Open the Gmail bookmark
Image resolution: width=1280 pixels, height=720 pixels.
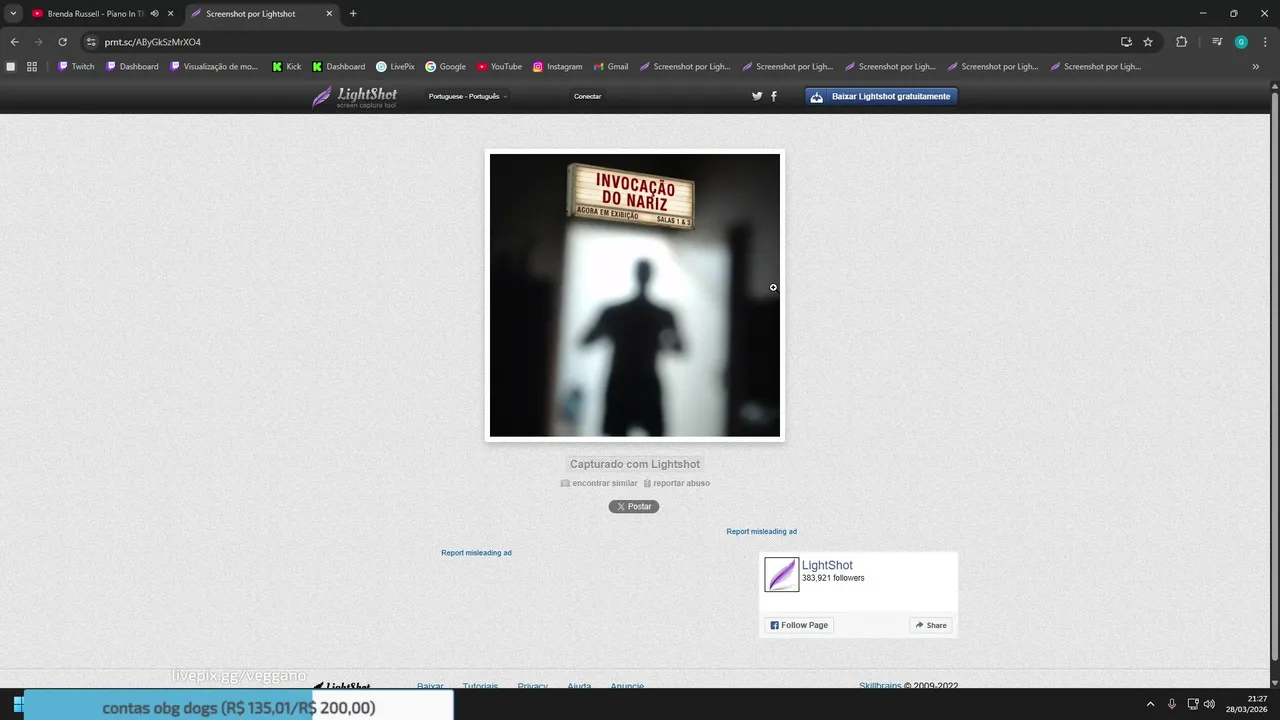[x=610, y=67]
